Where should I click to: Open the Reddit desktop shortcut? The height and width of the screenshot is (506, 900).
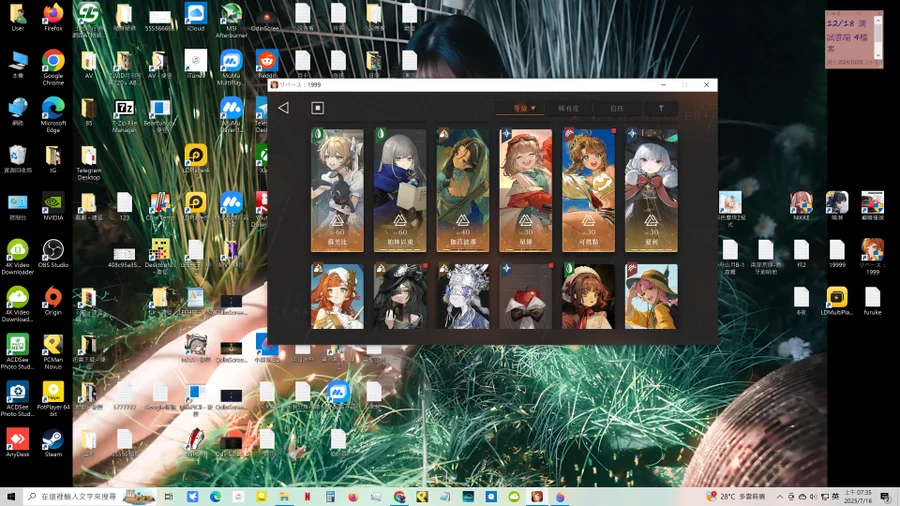[267, 64]
